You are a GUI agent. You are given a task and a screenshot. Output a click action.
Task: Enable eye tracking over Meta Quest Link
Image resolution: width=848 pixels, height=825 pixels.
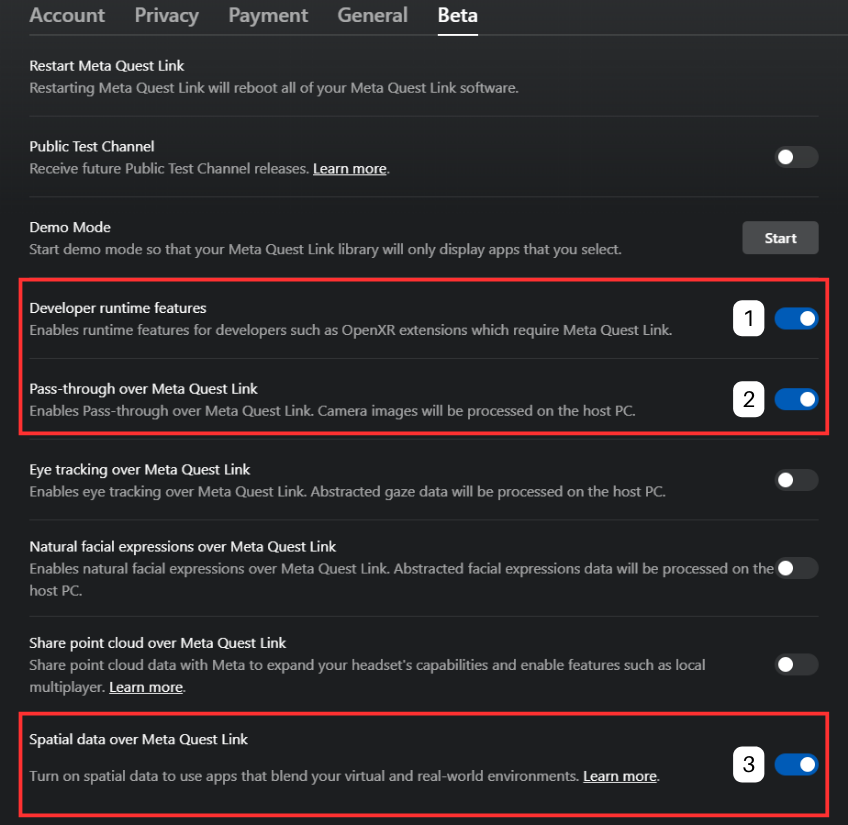(796, 480)
